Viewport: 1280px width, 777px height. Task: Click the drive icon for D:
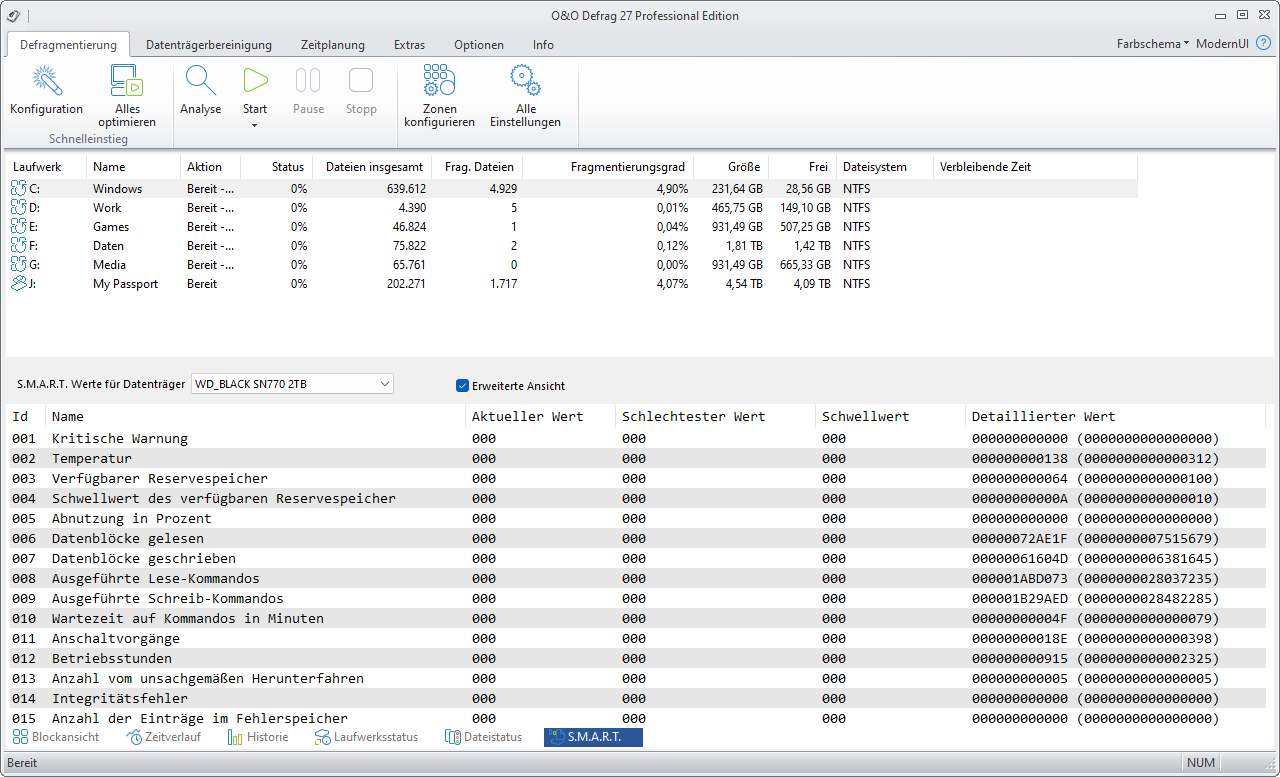pyautogui.click(x=19, y=208)
